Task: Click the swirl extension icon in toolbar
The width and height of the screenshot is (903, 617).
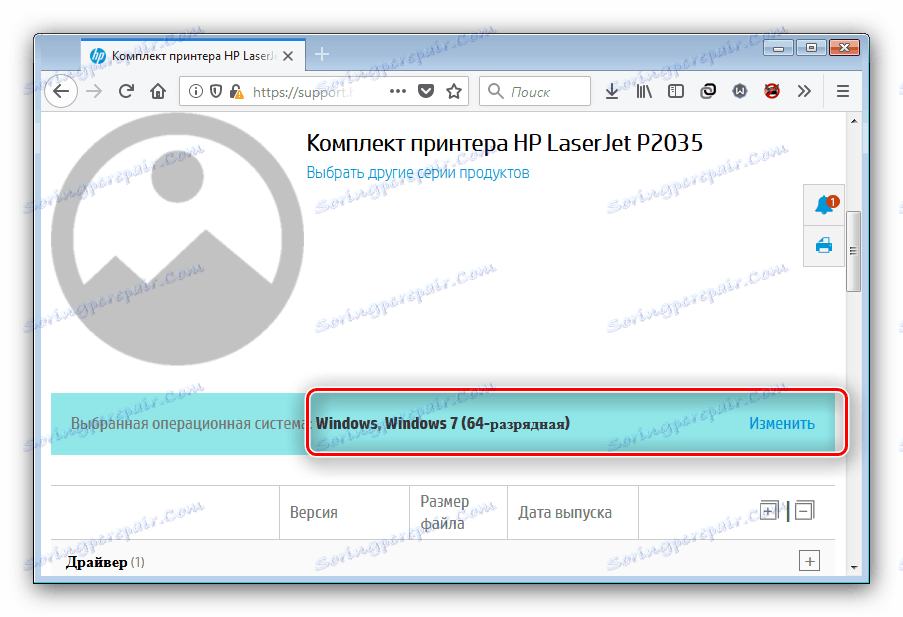Action: tap(708, 91)
